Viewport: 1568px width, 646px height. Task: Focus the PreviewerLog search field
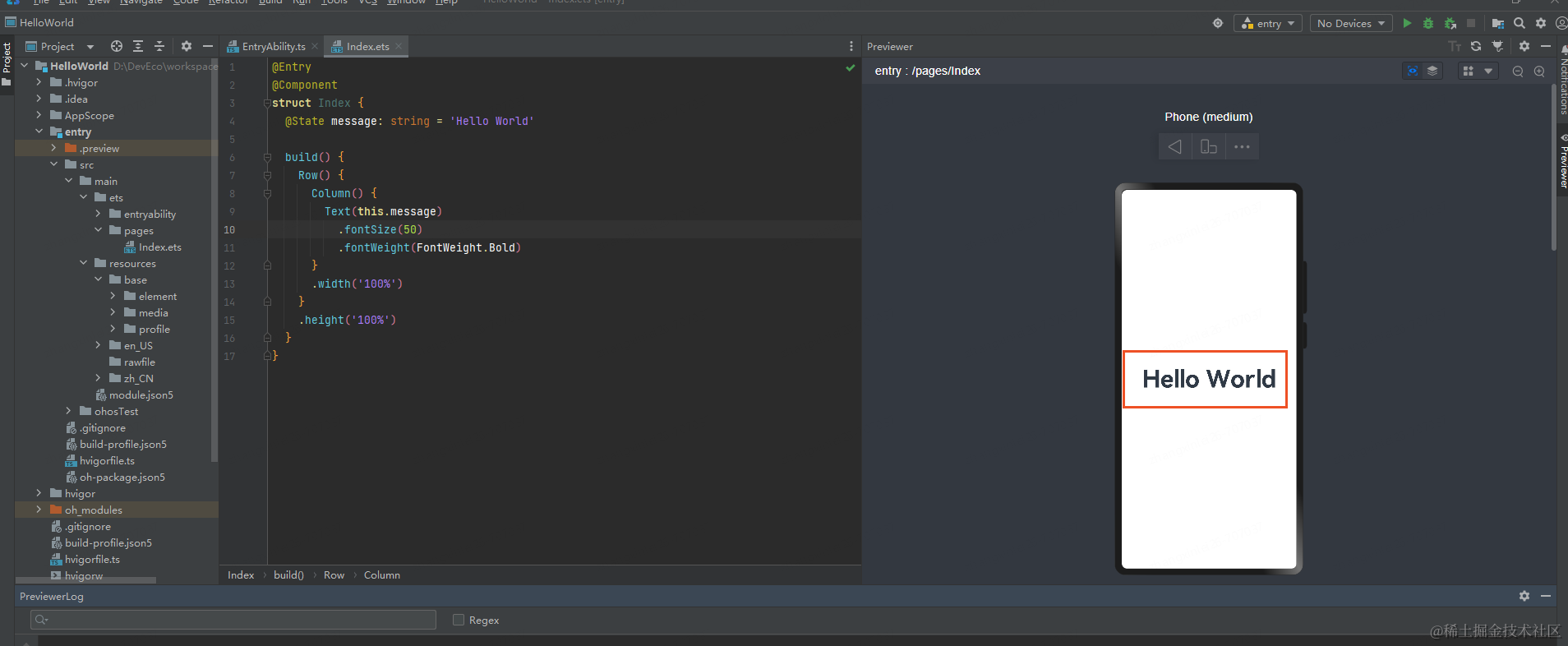(x=233, y=620)
